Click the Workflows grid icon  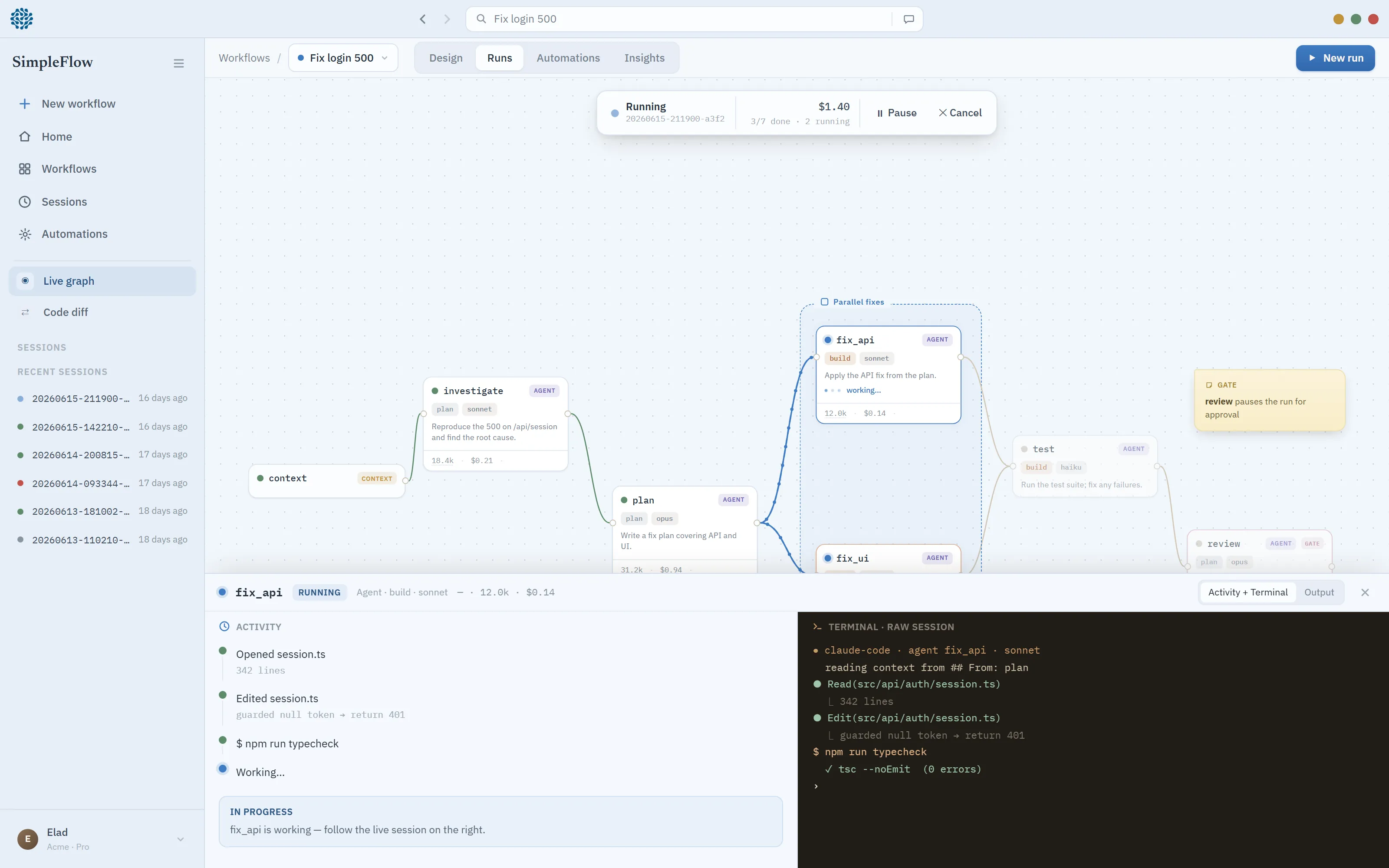pos(25,169)
